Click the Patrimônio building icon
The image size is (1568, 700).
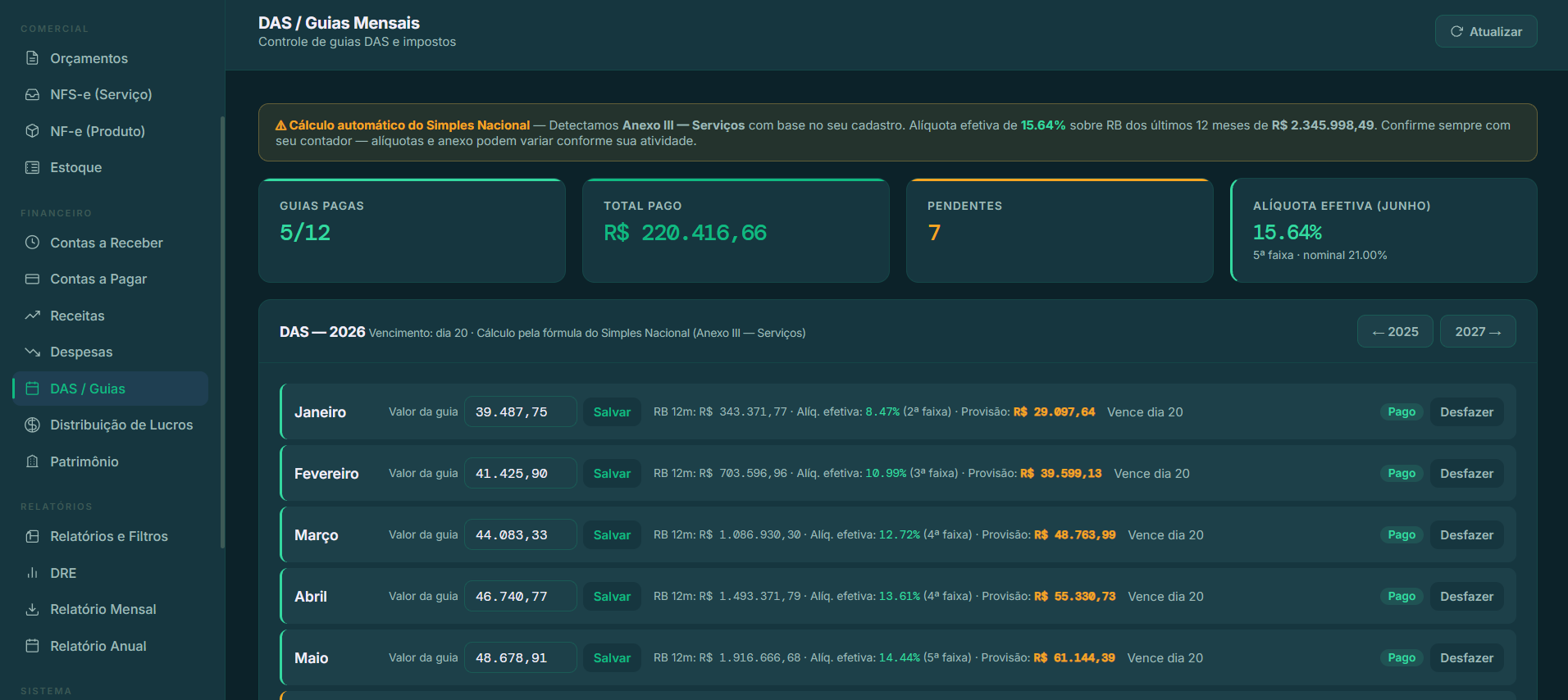tap(32, 461)
